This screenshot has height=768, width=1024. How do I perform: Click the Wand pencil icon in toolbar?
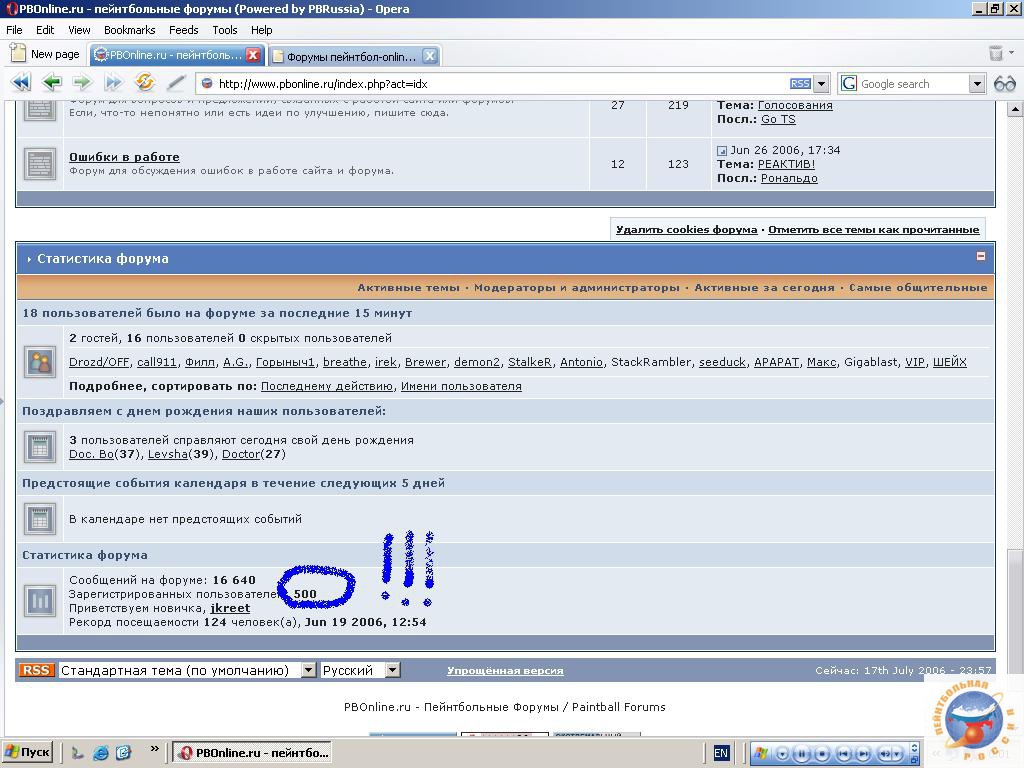[x=176, y=83]
